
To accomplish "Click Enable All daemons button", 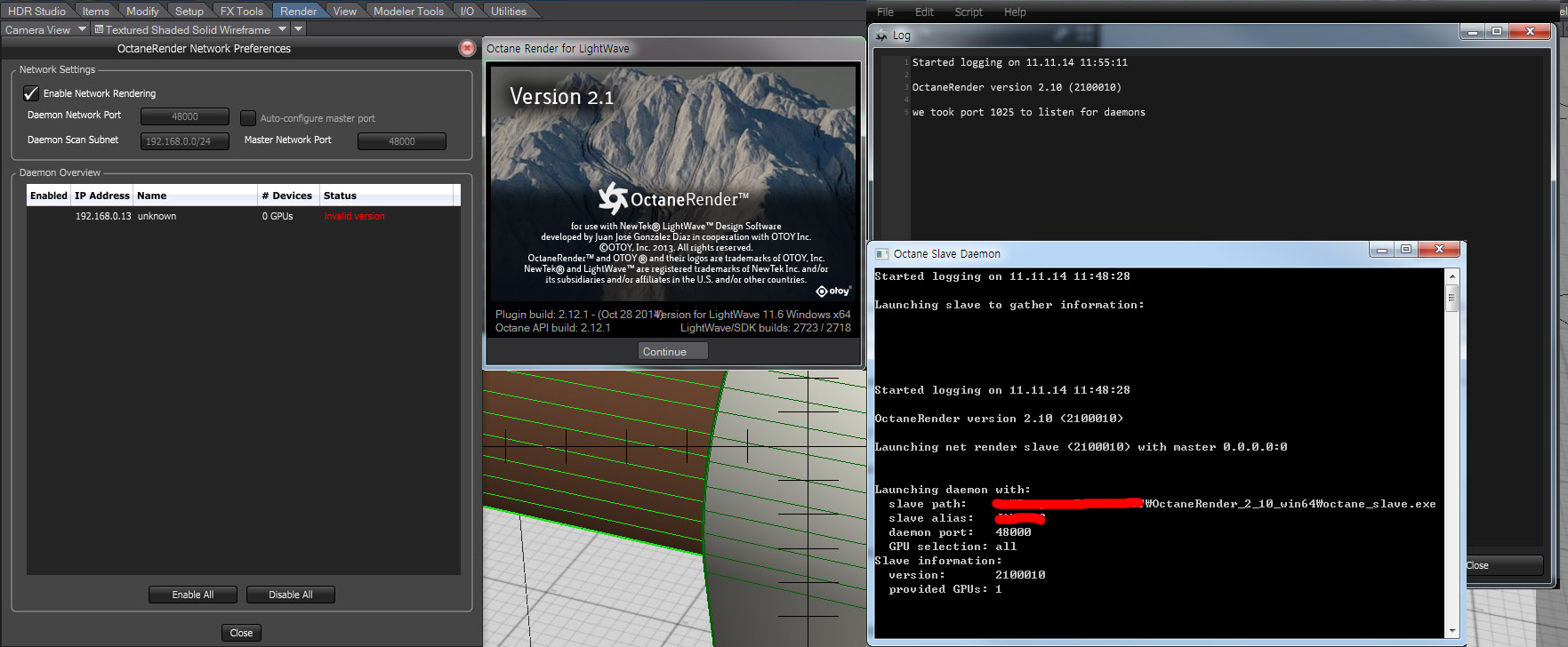I will click(193, 595).
